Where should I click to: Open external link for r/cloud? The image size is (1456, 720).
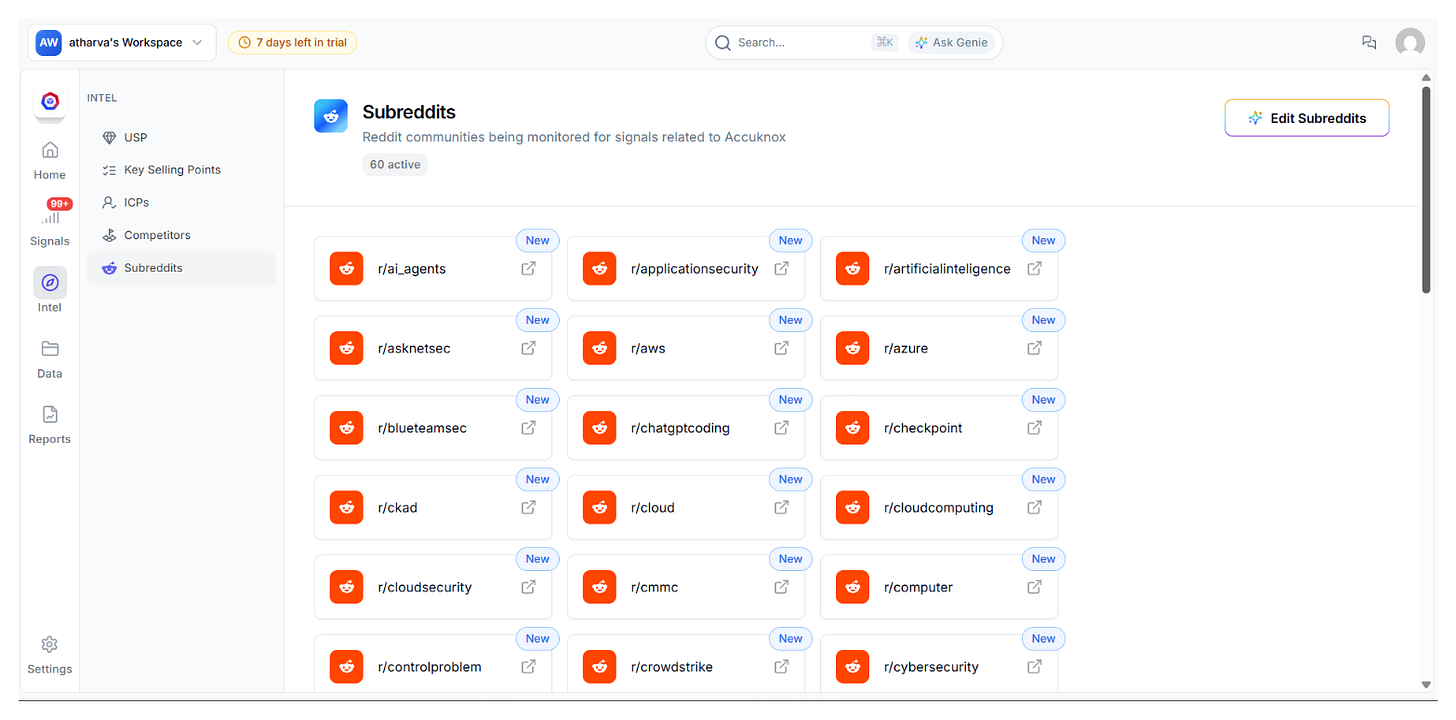coord(782,507)
